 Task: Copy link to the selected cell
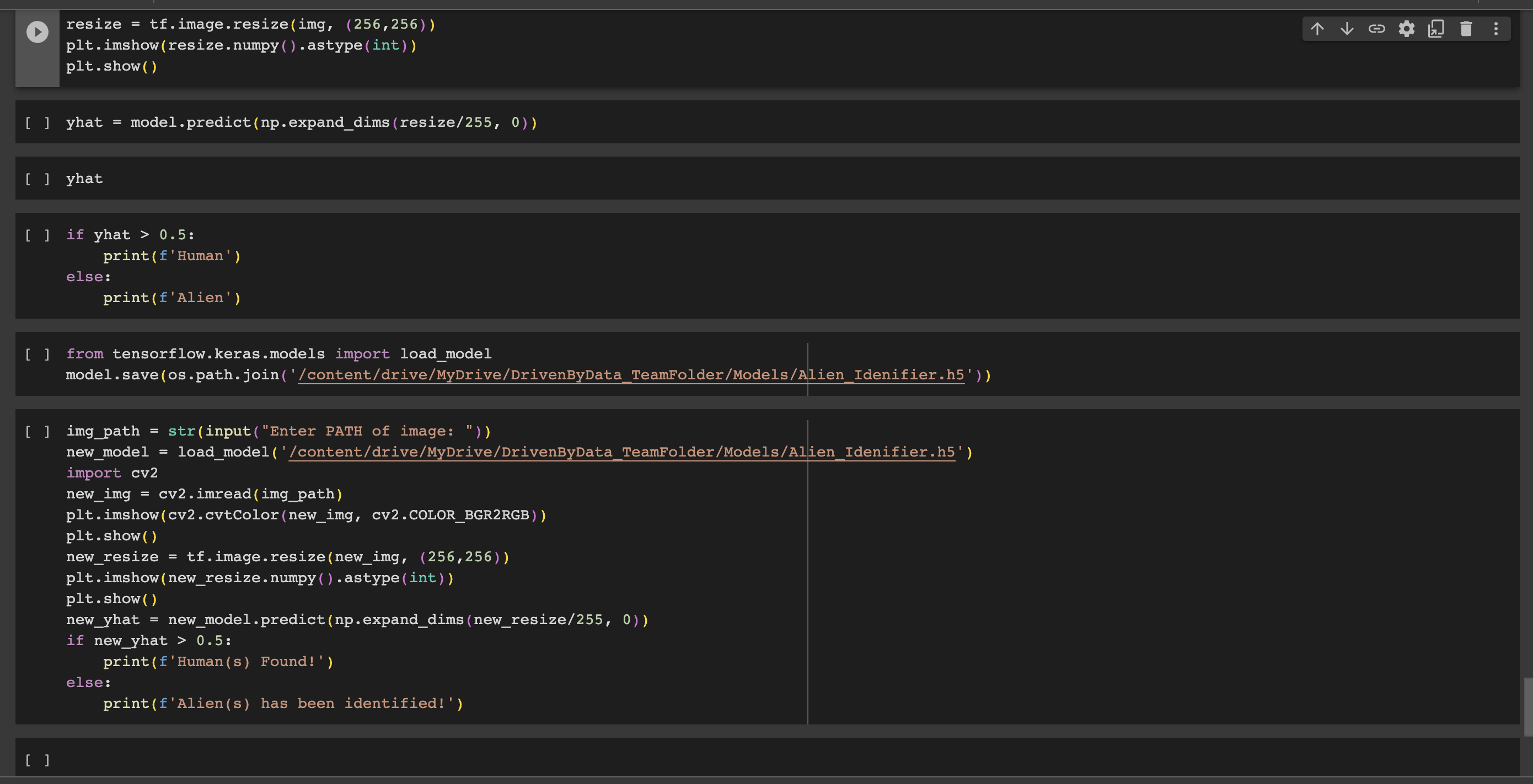1376,29
